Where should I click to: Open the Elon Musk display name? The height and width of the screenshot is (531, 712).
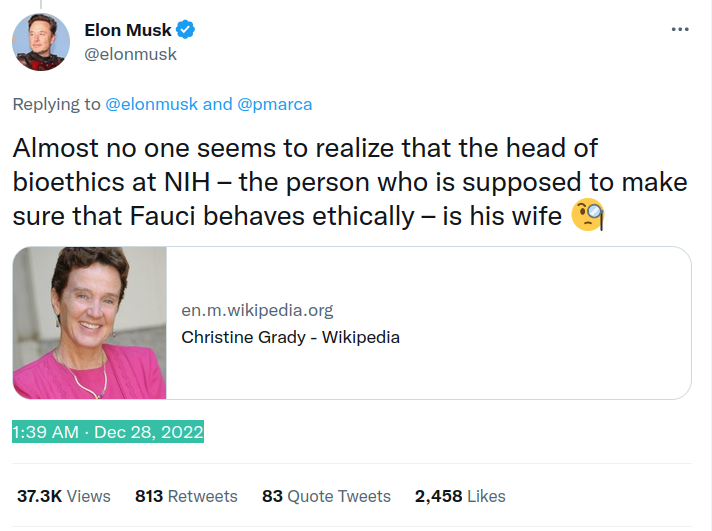(128, 30)
